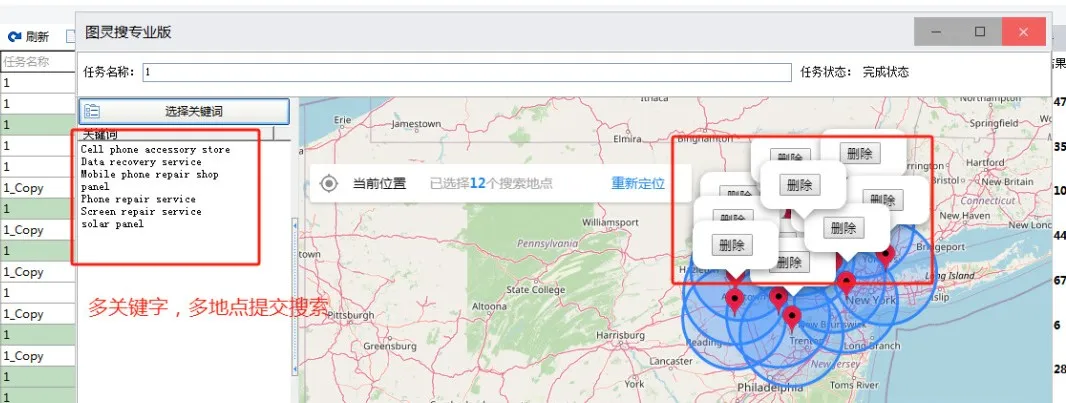1066x403 pixels.
Task: Click the State College map label
Action: point(536,290)
